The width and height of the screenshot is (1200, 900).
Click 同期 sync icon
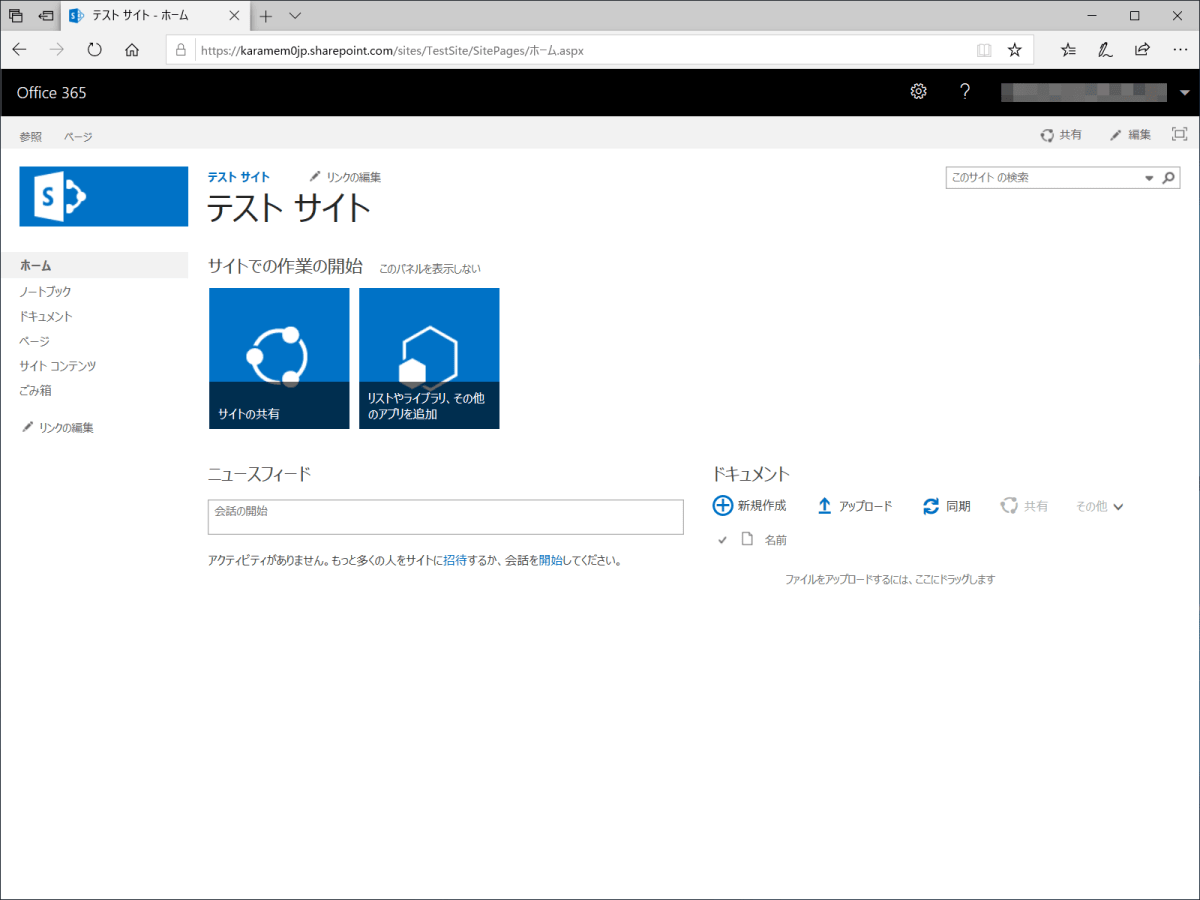(931, 506)
